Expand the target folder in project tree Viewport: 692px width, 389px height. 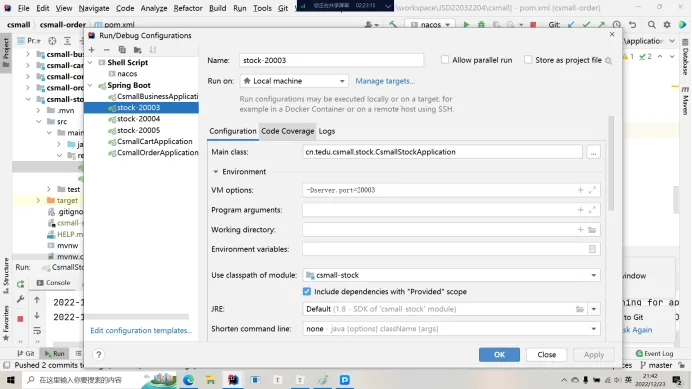(x=38, y=200)
